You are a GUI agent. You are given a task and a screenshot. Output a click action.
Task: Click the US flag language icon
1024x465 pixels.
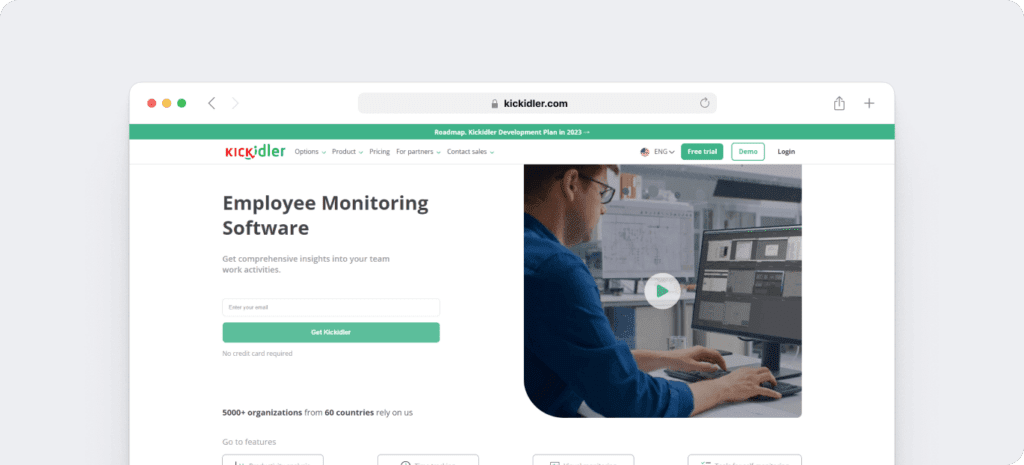coord(645,152)
